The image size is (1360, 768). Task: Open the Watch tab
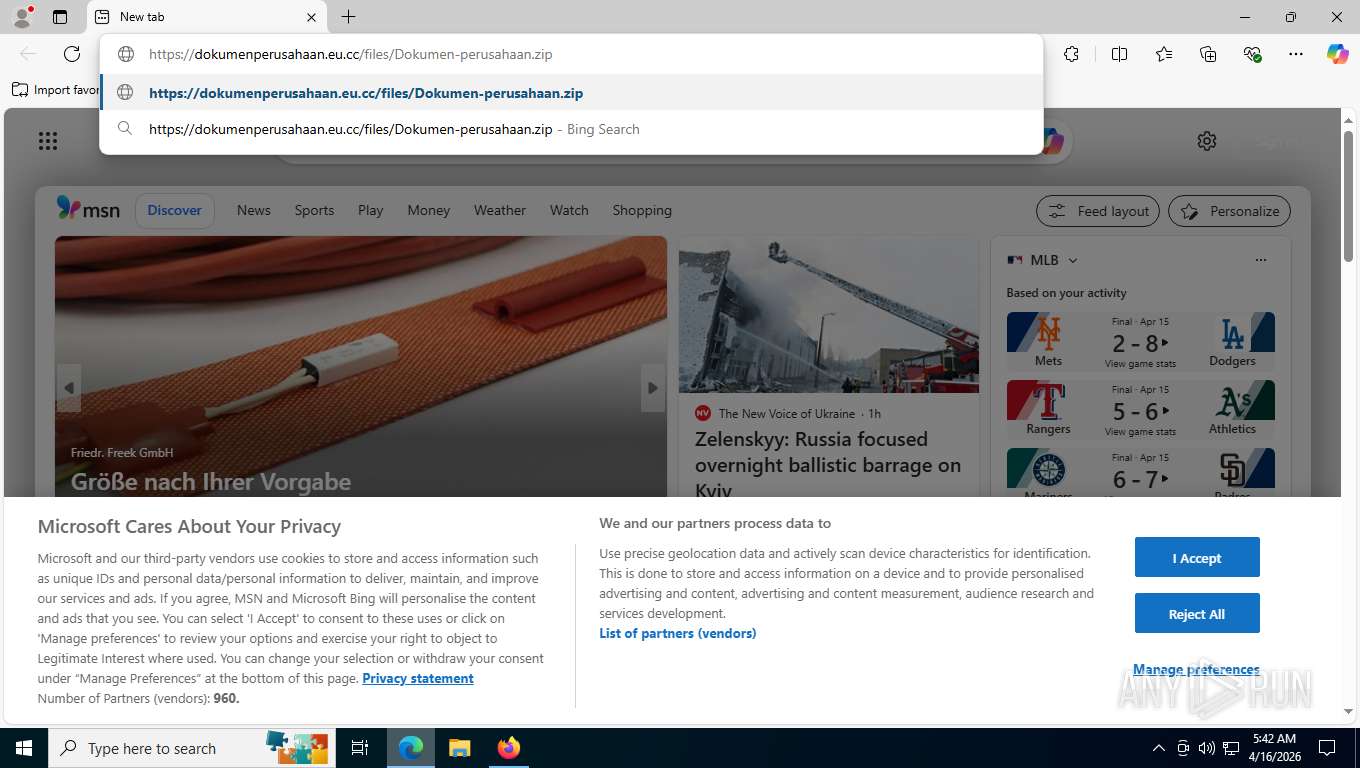point(569,210)
